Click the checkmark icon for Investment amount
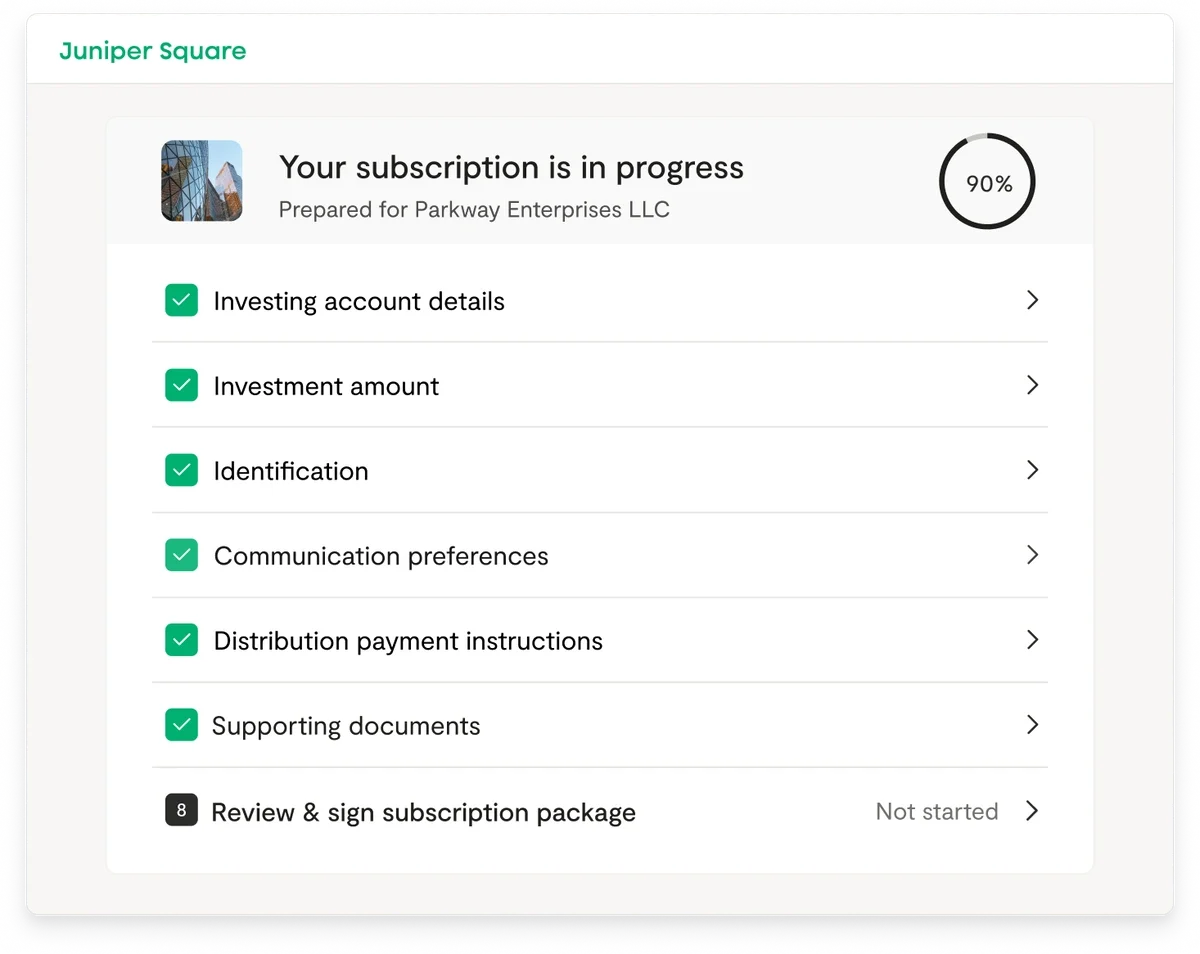The image size is (1200, 954). [181, 385]
